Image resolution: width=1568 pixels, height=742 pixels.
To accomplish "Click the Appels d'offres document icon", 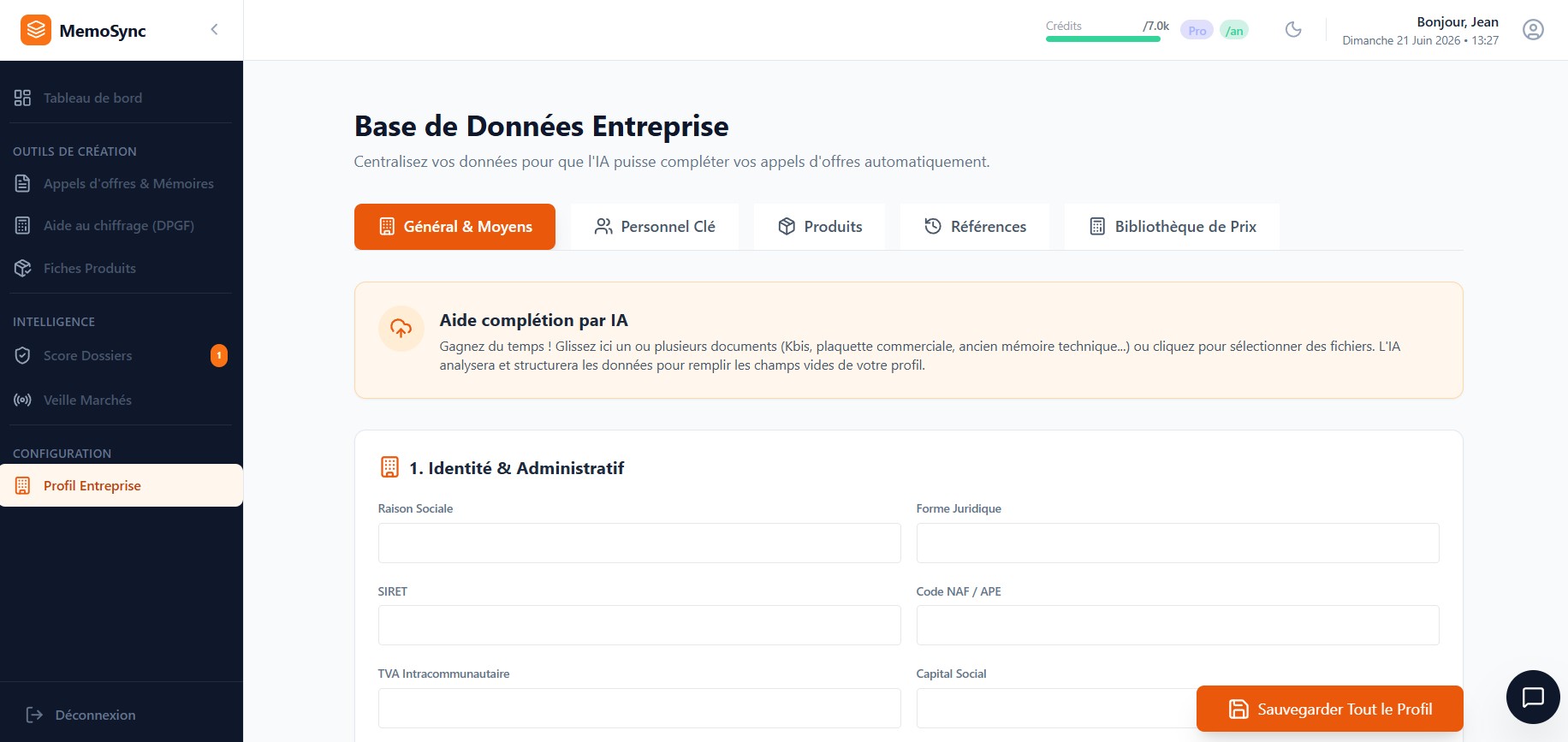I will pos(23,183).
